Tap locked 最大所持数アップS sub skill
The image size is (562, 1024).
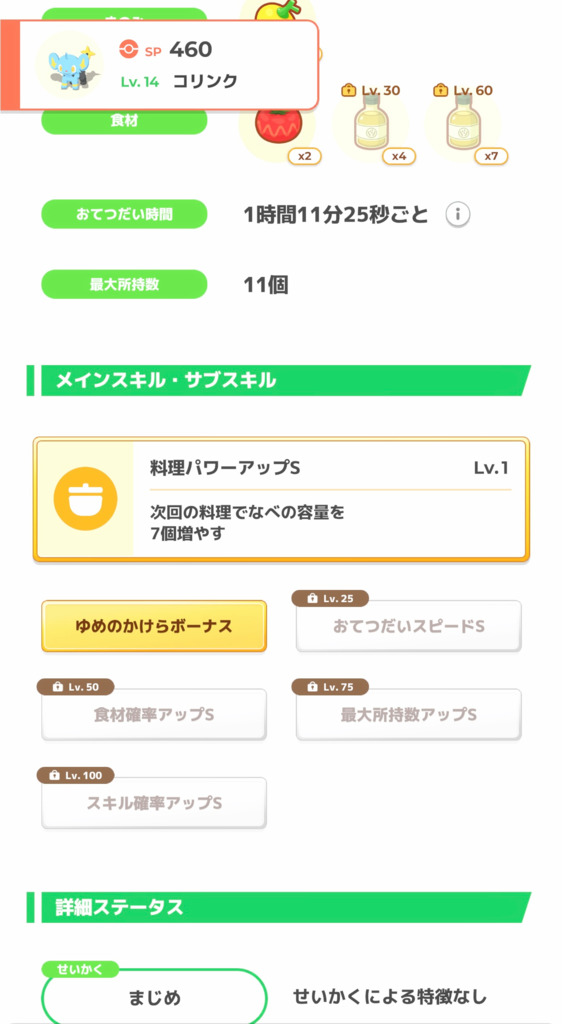click(409, 714)
